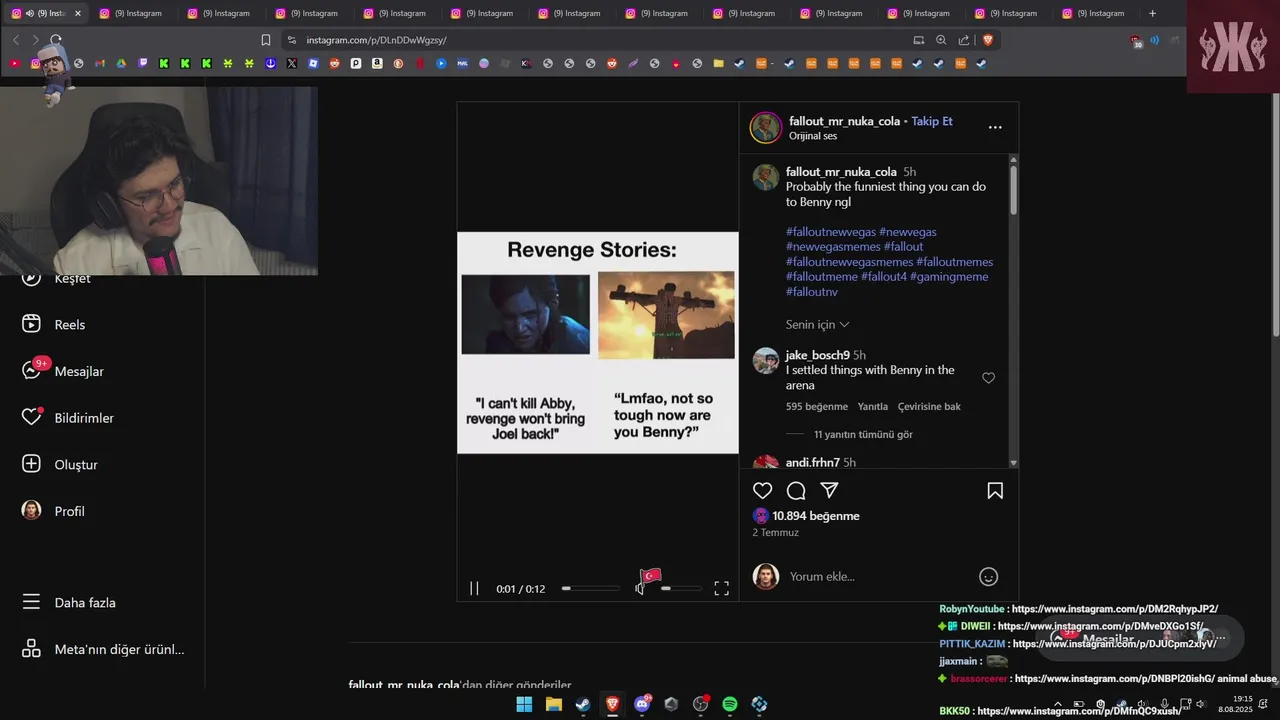1280x720 pixels.
Task: Show hidden system tray icons chevron
Action: click(x=1058, y=704)
